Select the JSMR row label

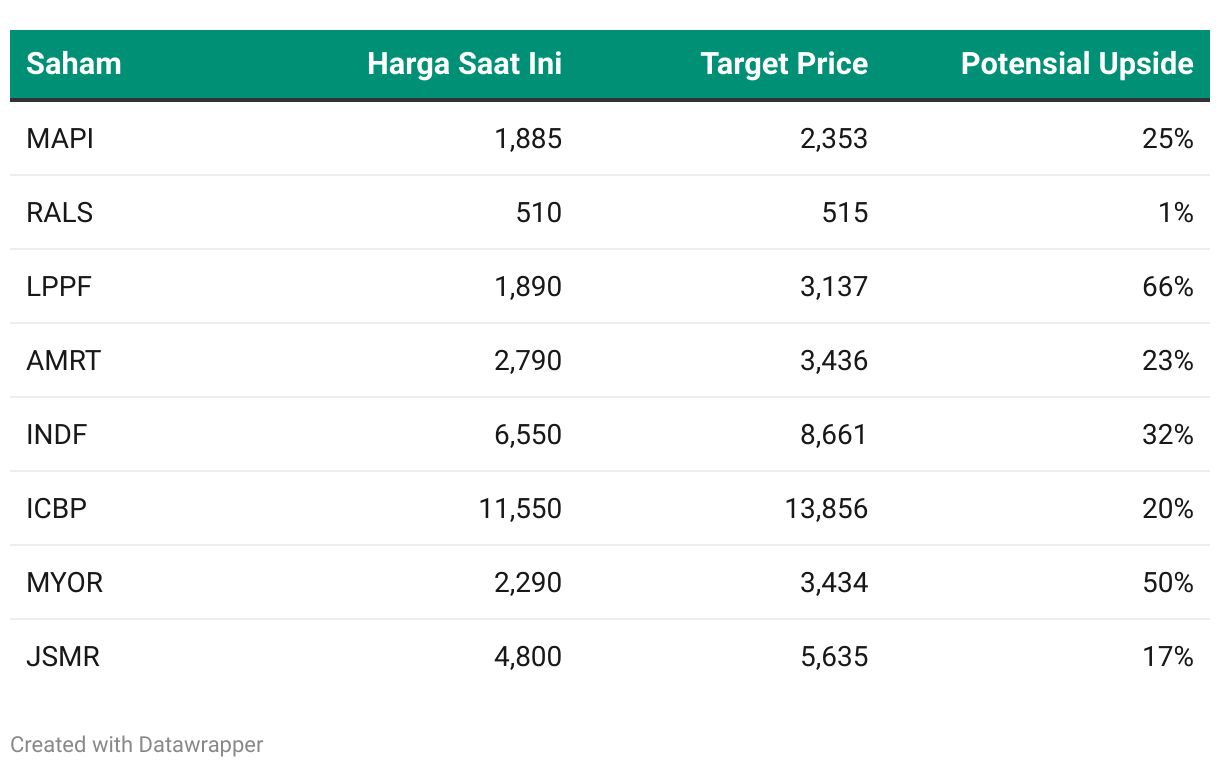point(63,657)
